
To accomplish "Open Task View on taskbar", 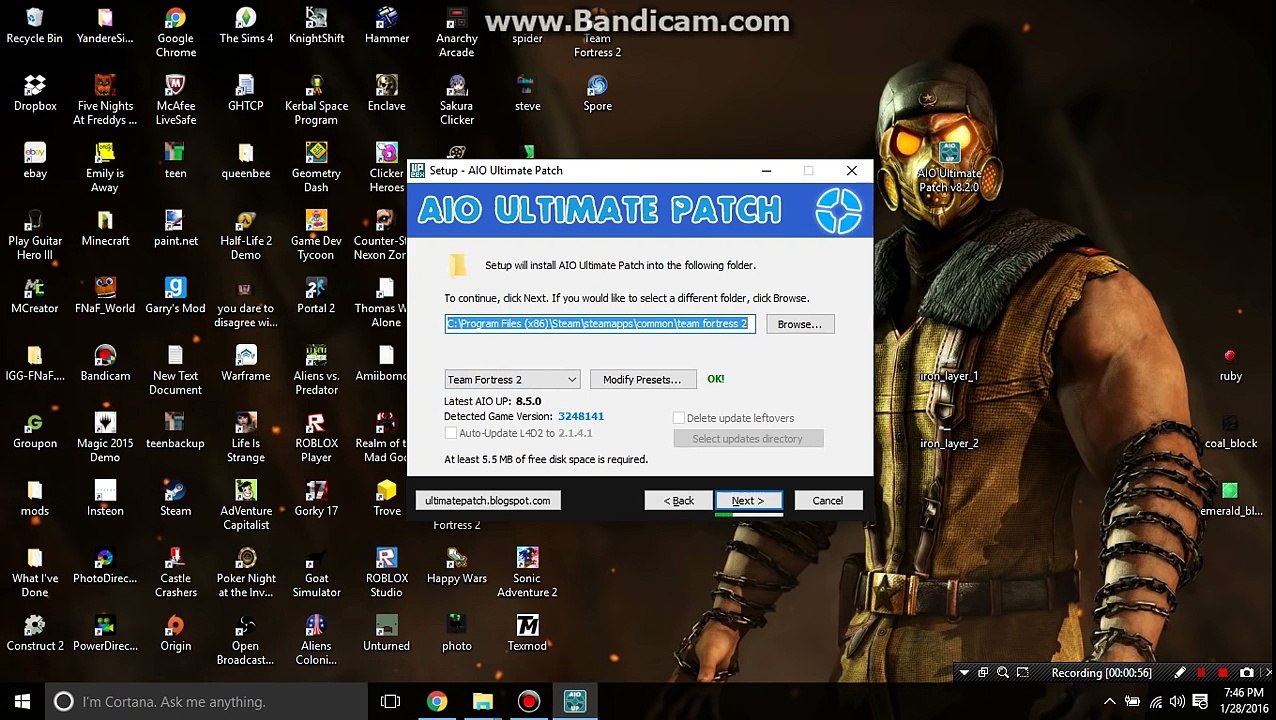I will coord(390,702).
